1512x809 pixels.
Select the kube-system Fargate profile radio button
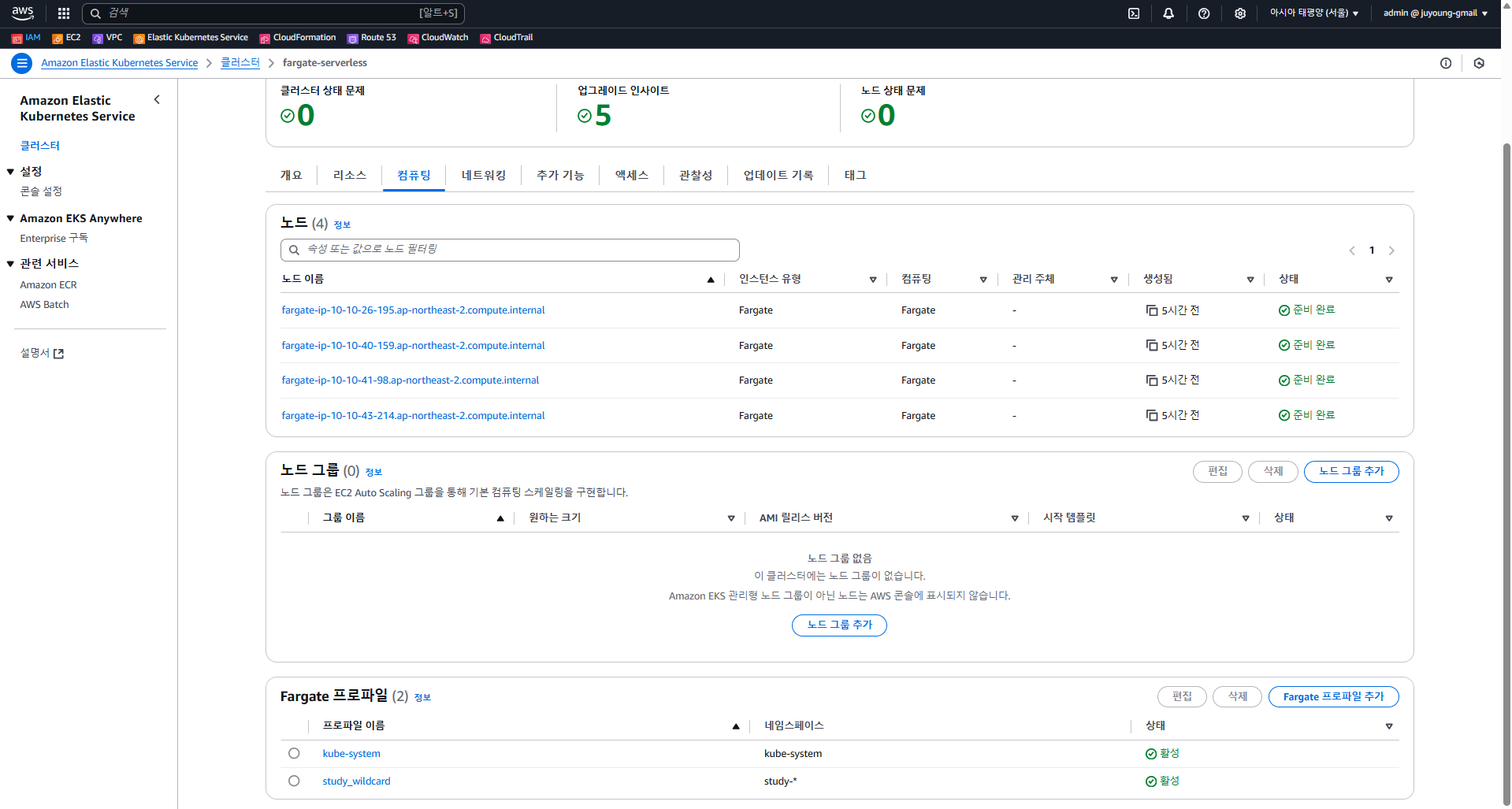(x=294, y=753)
